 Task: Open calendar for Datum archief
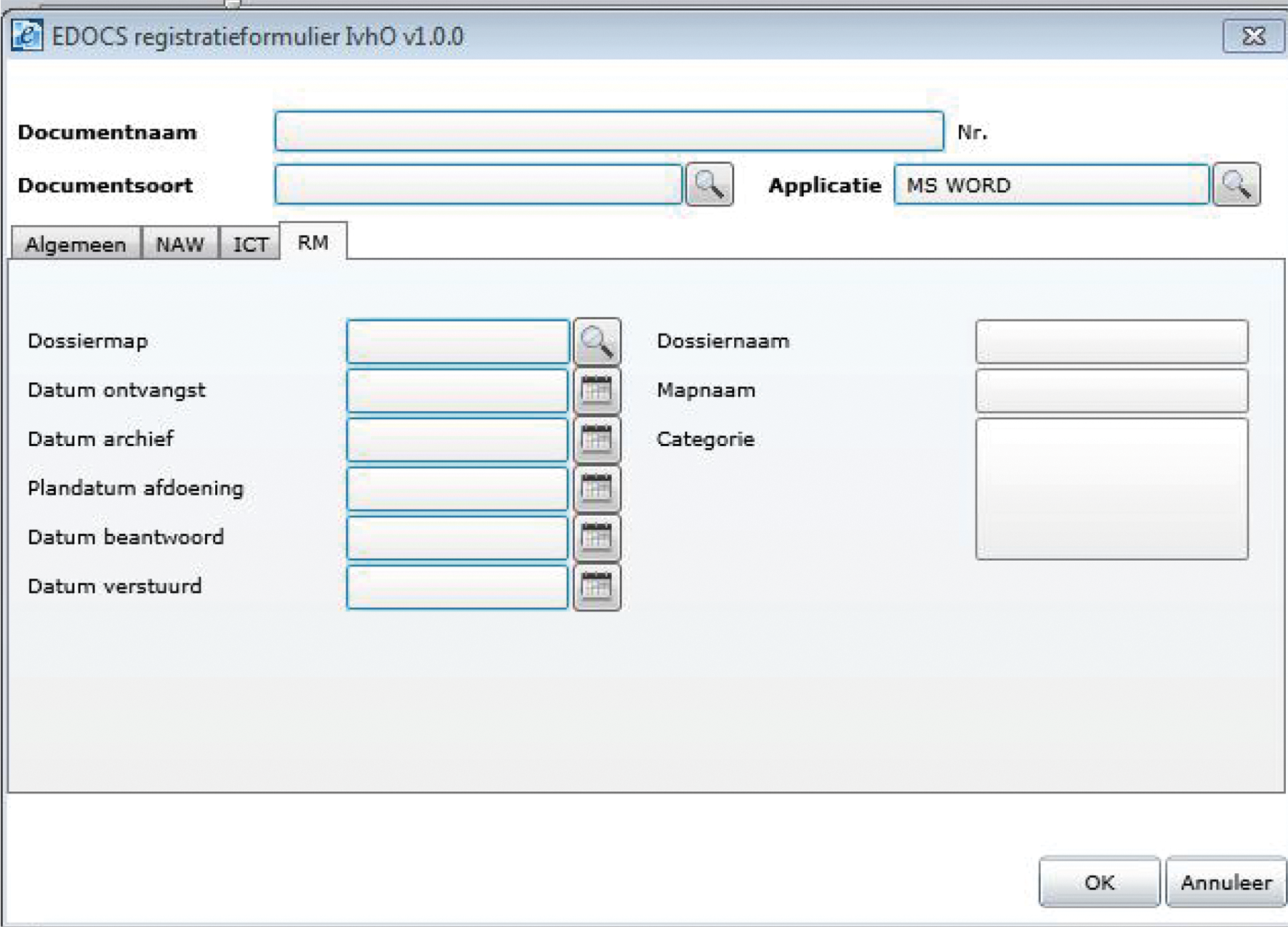[x=597, y=440]
